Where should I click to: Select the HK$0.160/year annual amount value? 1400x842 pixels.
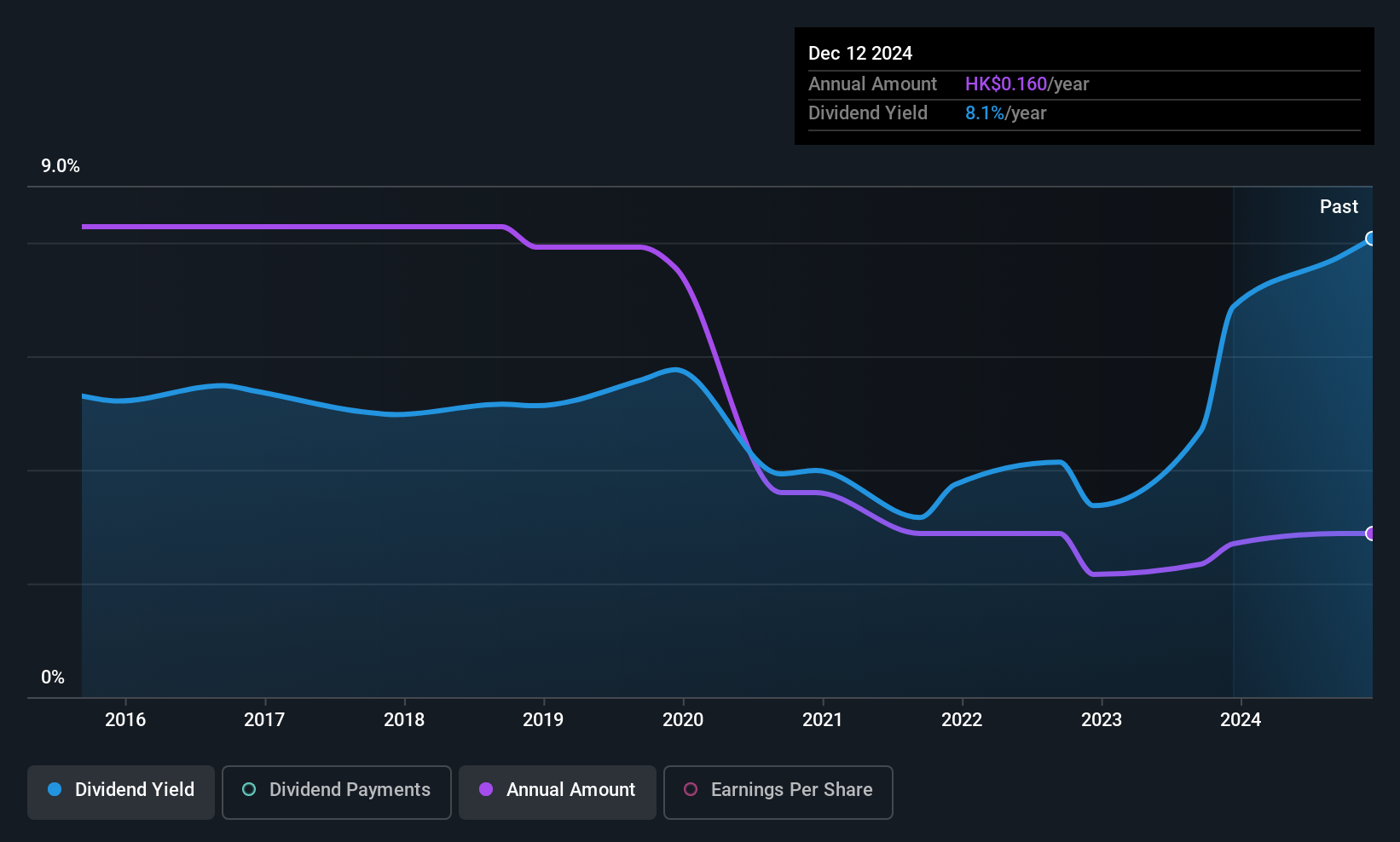click(x=1027, y=84)
